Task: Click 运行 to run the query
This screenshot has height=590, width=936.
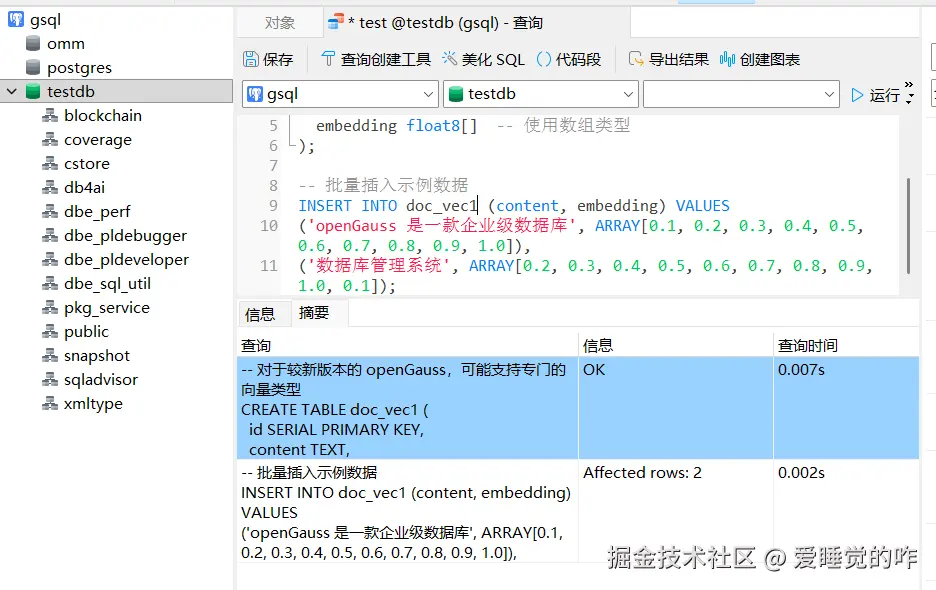Action: [875, 95]
